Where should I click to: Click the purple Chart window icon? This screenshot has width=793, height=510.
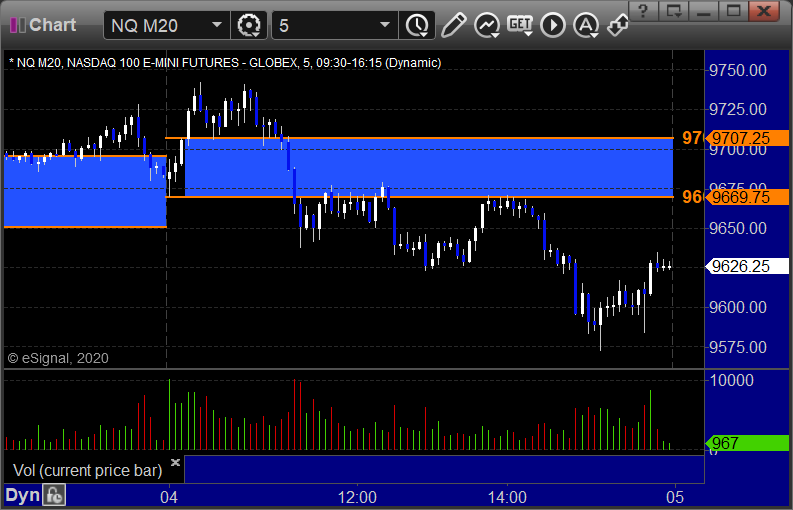click(x=17, y=25)
